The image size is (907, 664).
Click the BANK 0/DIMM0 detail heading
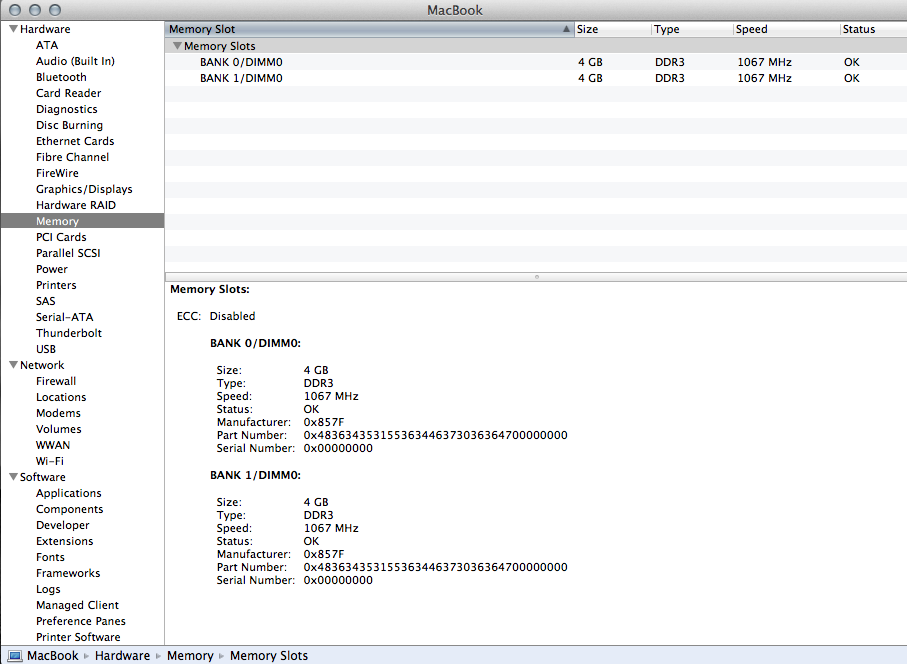coord(255,344)
